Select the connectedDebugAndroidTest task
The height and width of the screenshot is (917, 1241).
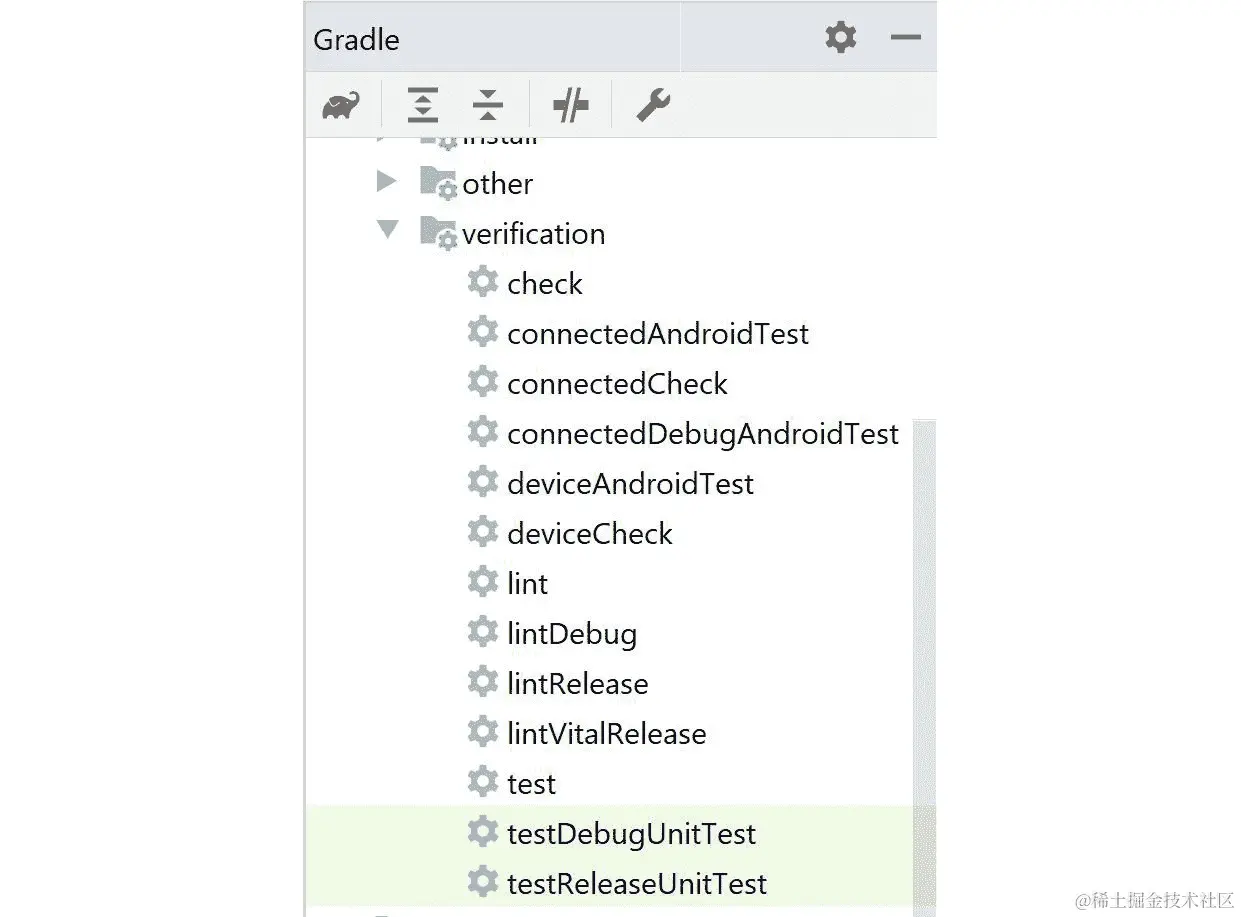703,433
